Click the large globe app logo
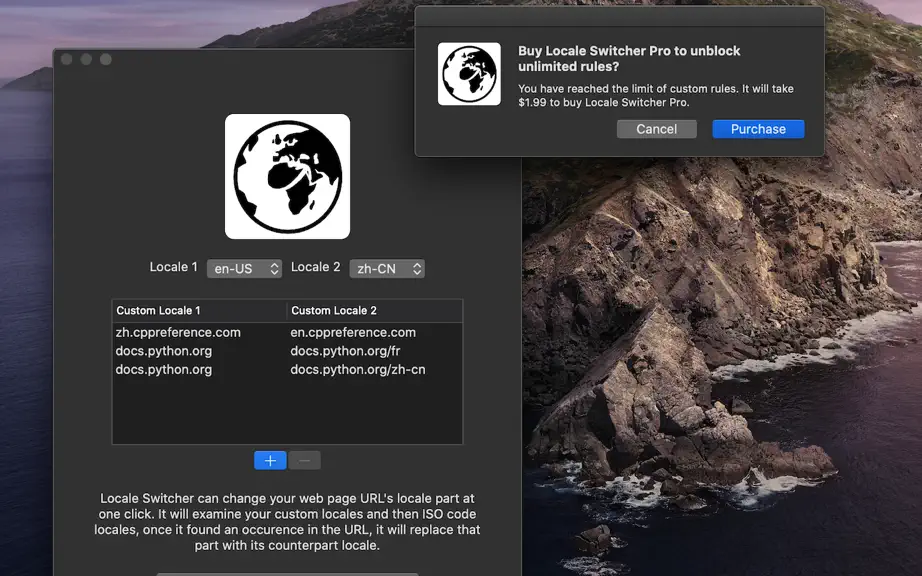 point(288,176)
